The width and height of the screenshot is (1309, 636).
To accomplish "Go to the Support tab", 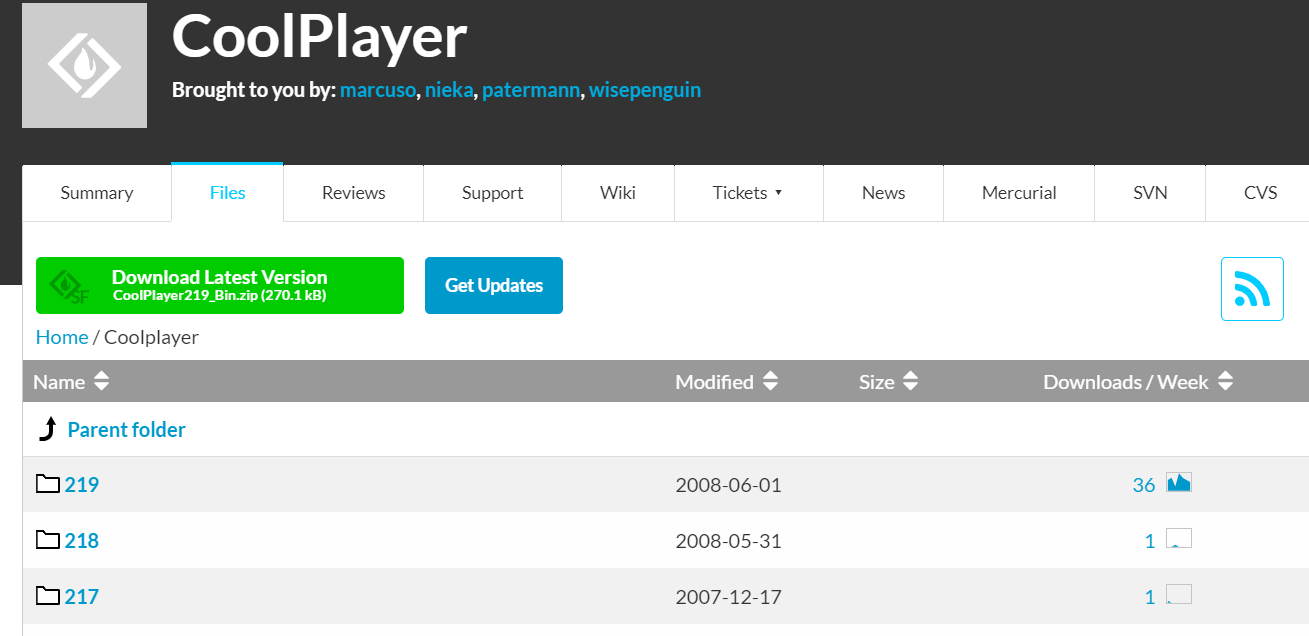I will click(x=492, y=193).
